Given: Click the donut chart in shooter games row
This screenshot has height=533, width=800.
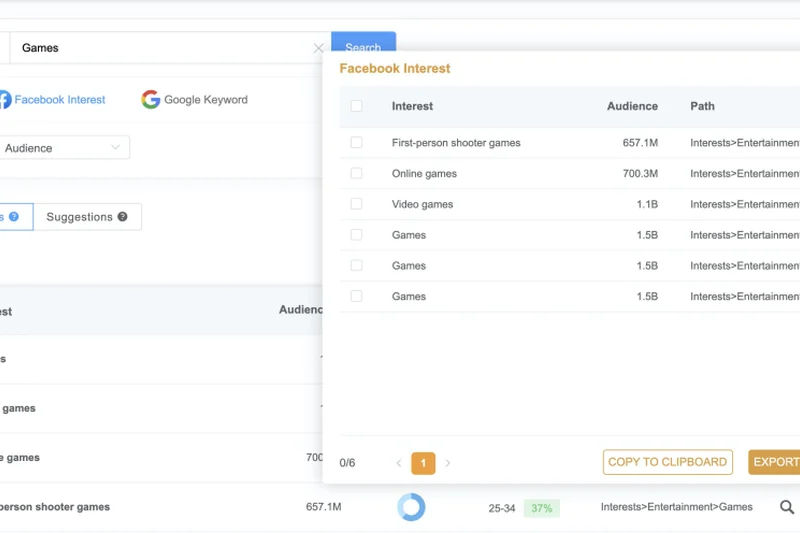Looking at the screenshot, I should 411,507.
